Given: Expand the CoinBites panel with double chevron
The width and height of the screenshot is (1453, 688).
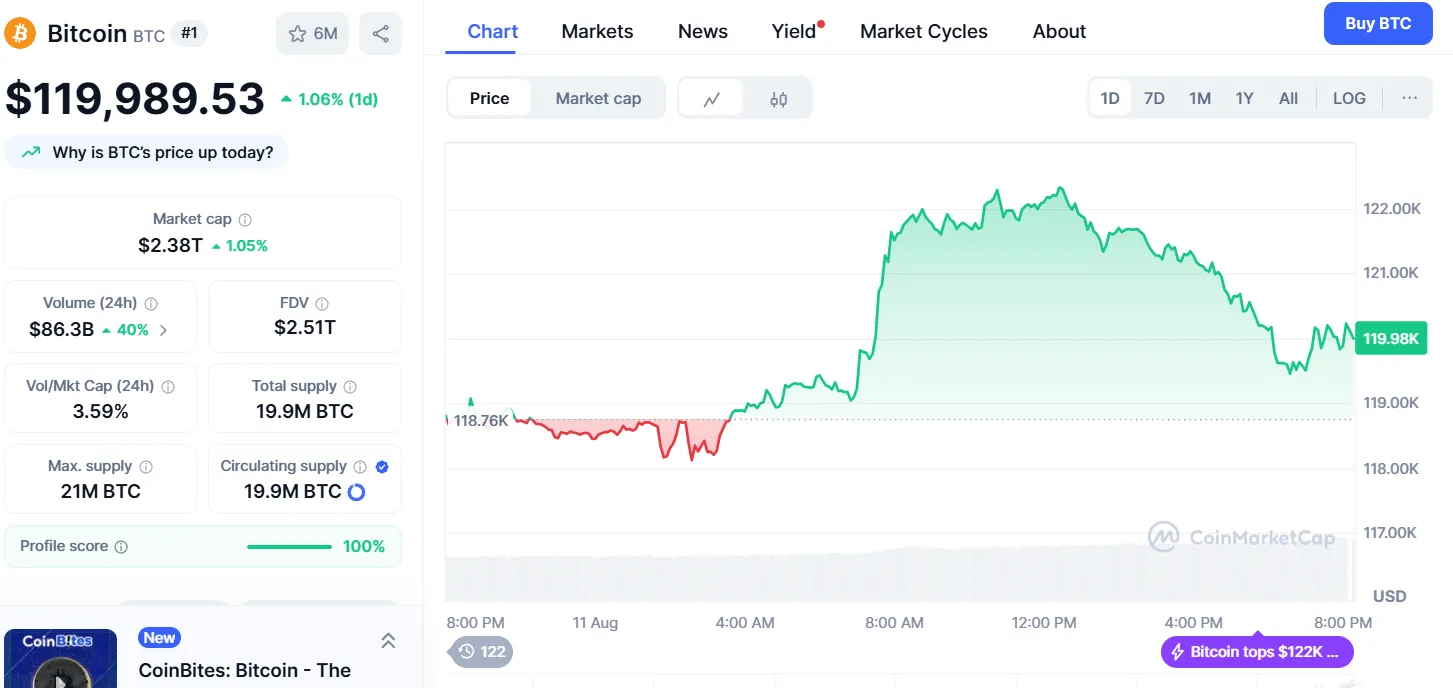Looking at the screenshot, I should click(388, 640).
